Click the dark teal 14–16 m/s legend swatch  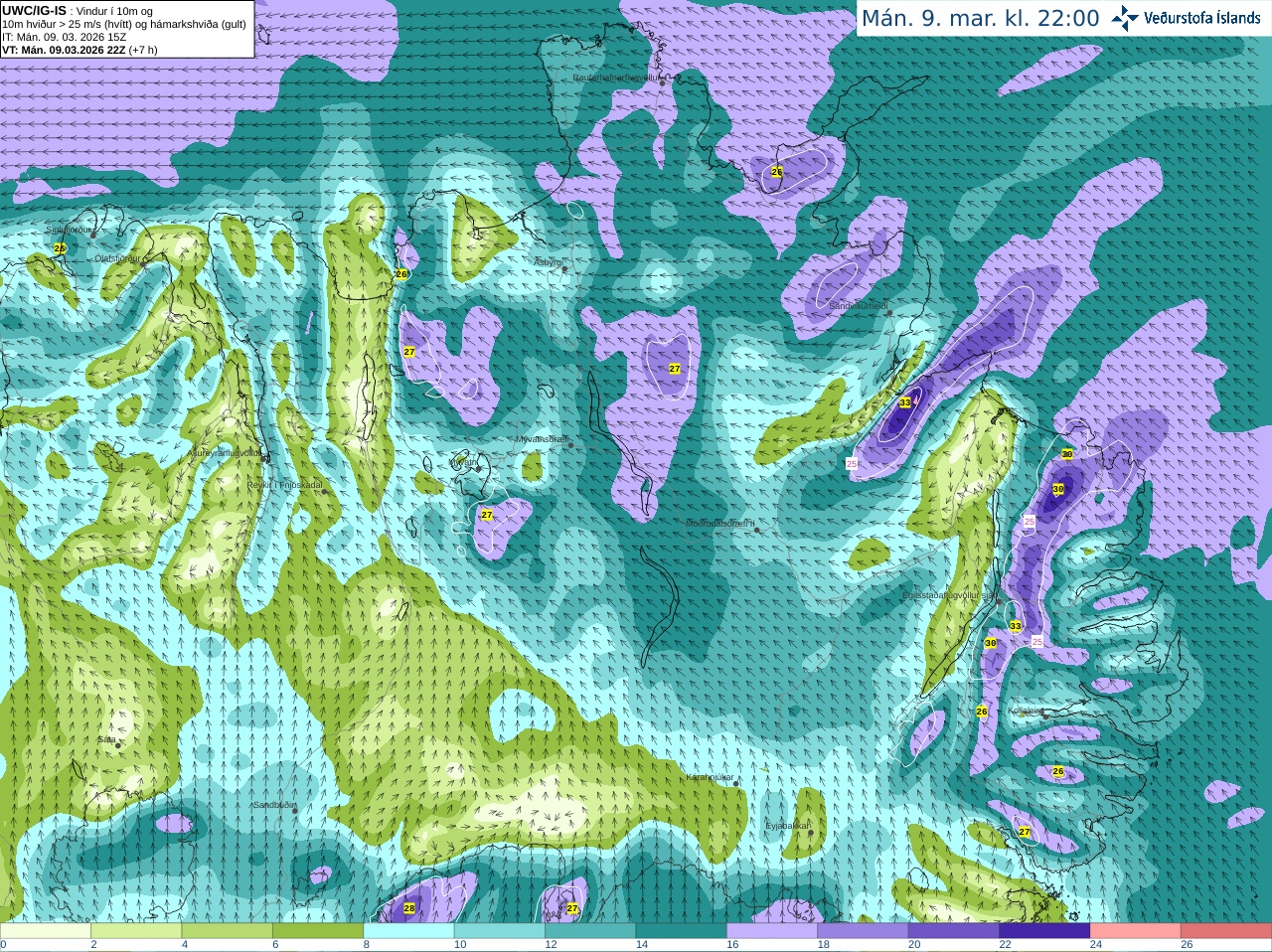(x=681, y=931)
